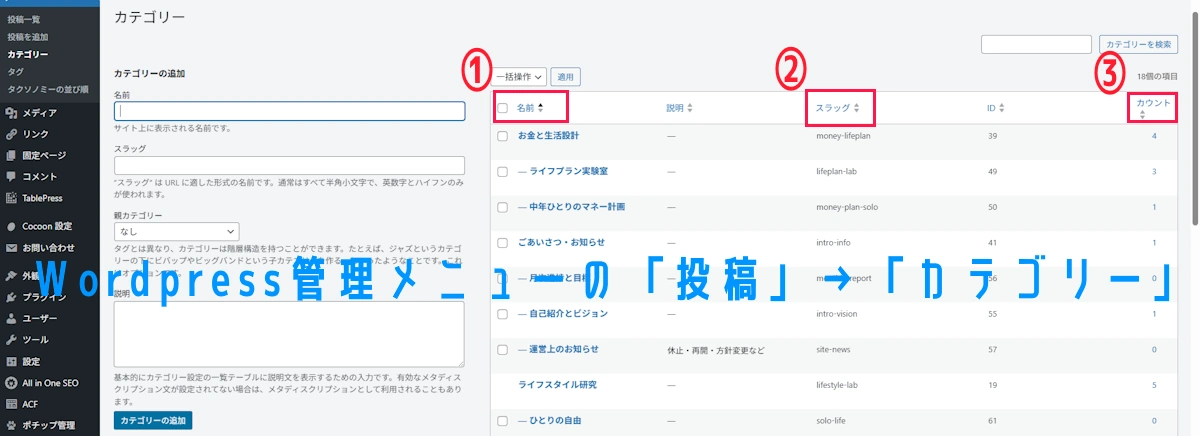
Task: Click the 説明 description textarea
Action: tap(290, 333)
